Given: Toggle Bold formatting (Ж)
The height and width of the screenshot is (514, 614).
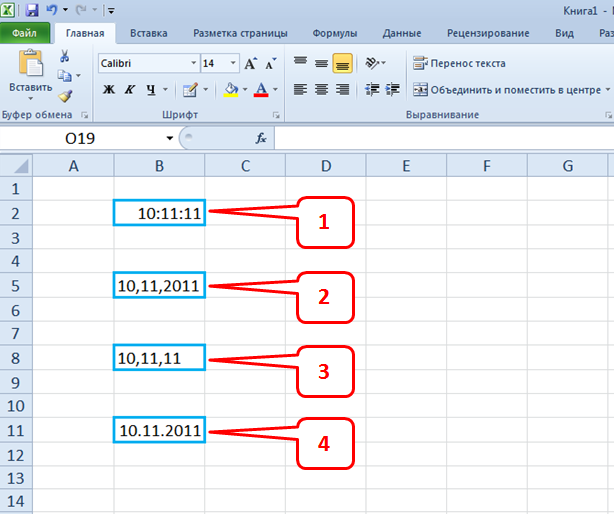Looking at the screenshot, I should pos(109,89).
